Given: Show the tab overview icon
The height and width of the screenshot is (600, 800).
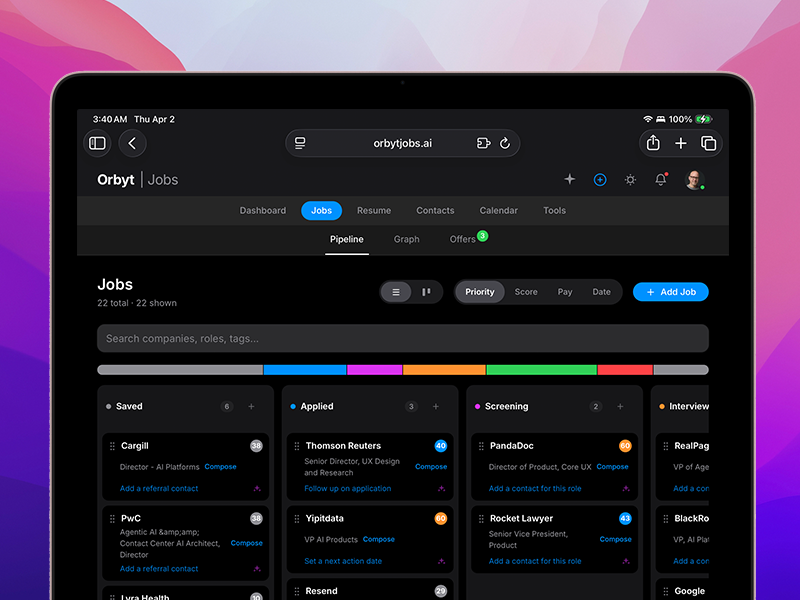Looking at the screenshot, I should (x=708, y=143).
